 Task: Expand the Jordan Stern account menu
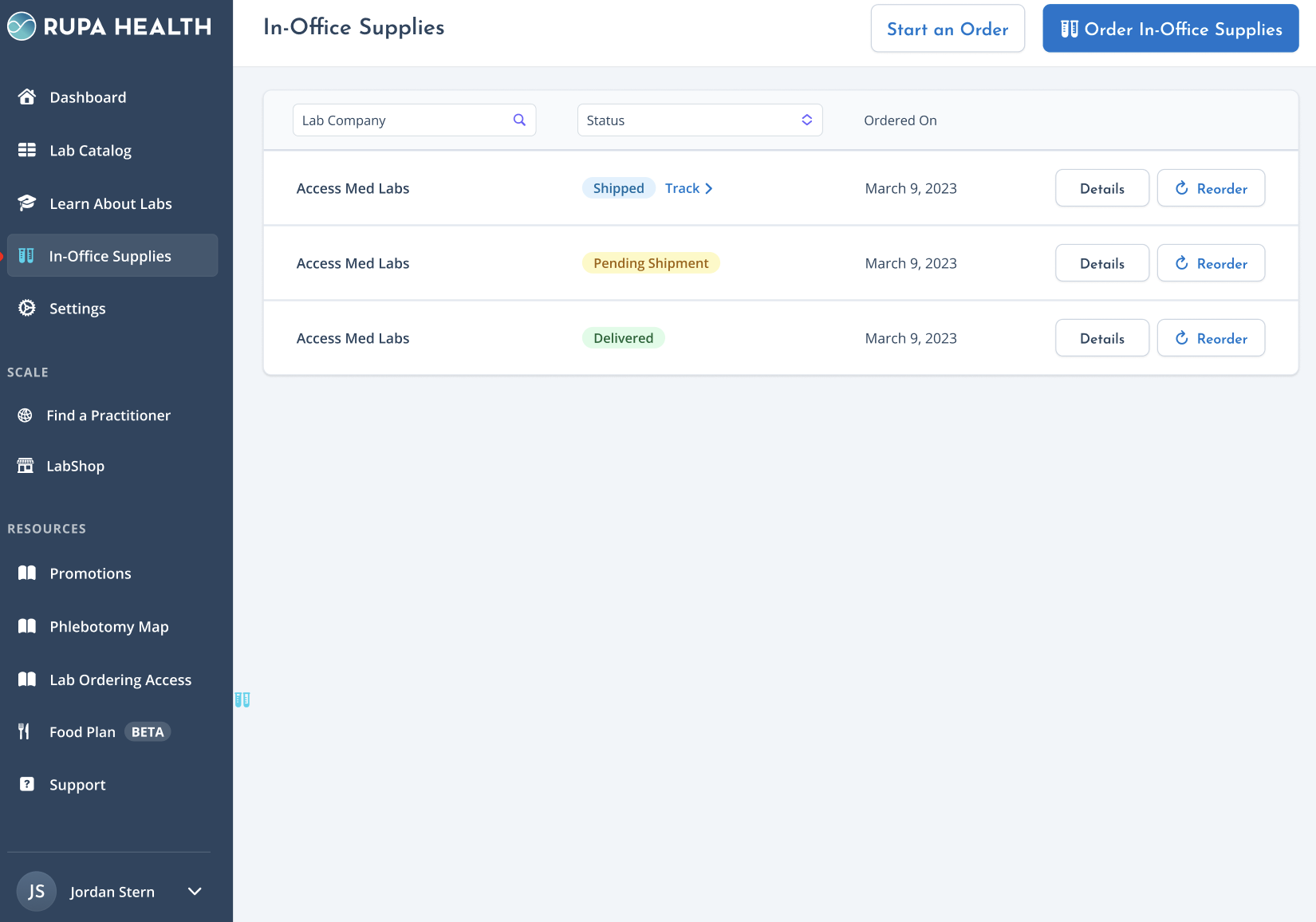pos(194,891)
